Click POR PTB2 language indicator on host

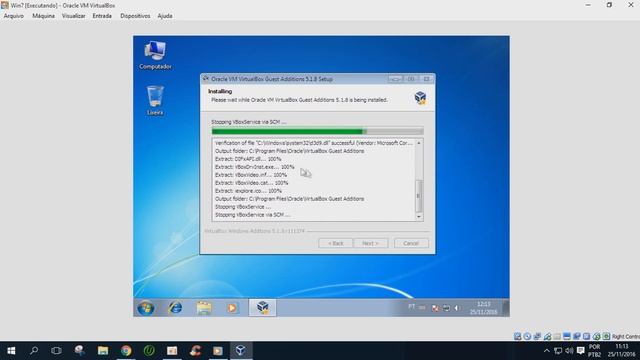coord(594,351)
